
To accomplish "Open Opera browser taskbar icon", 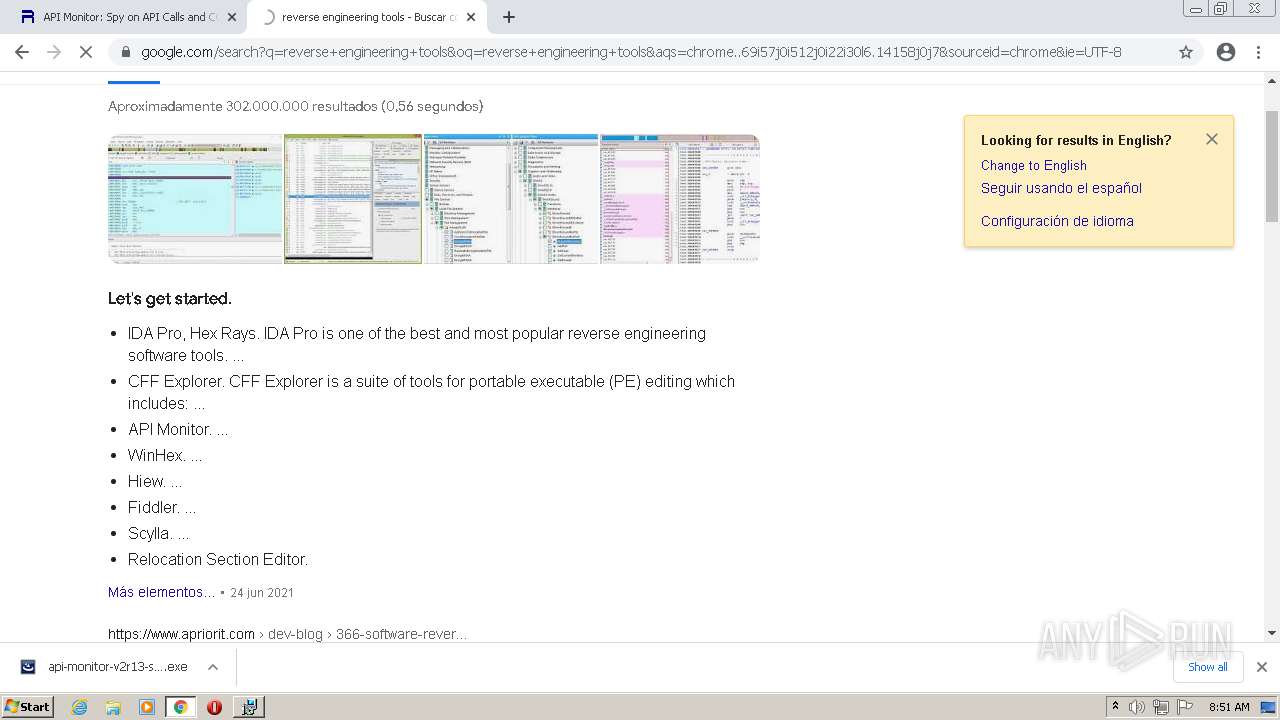I will click(x=214, y=707).
